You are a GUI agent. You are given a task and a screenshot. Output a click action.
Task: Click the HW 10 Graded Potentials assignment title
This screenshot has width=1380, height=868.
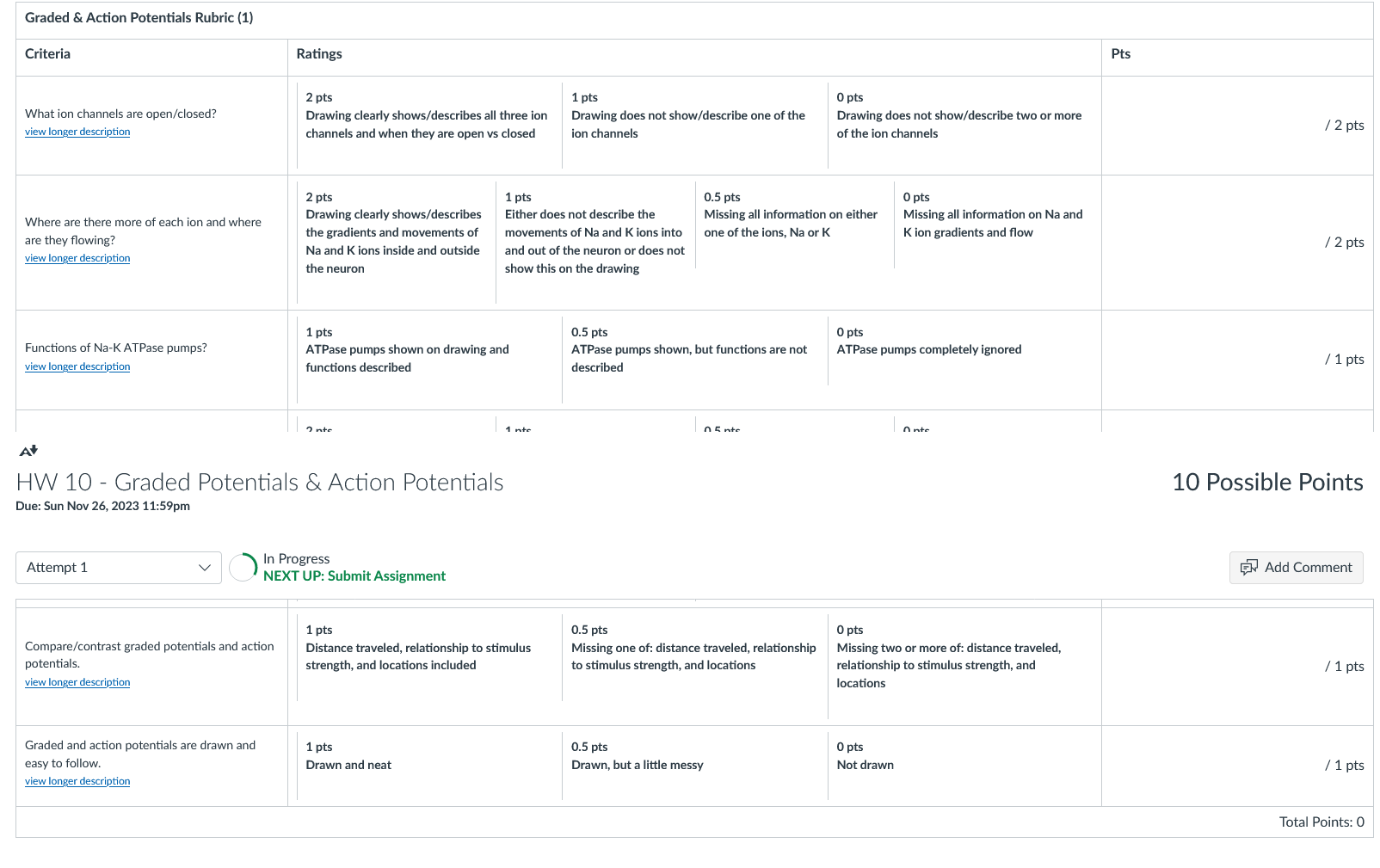point(260,483)
